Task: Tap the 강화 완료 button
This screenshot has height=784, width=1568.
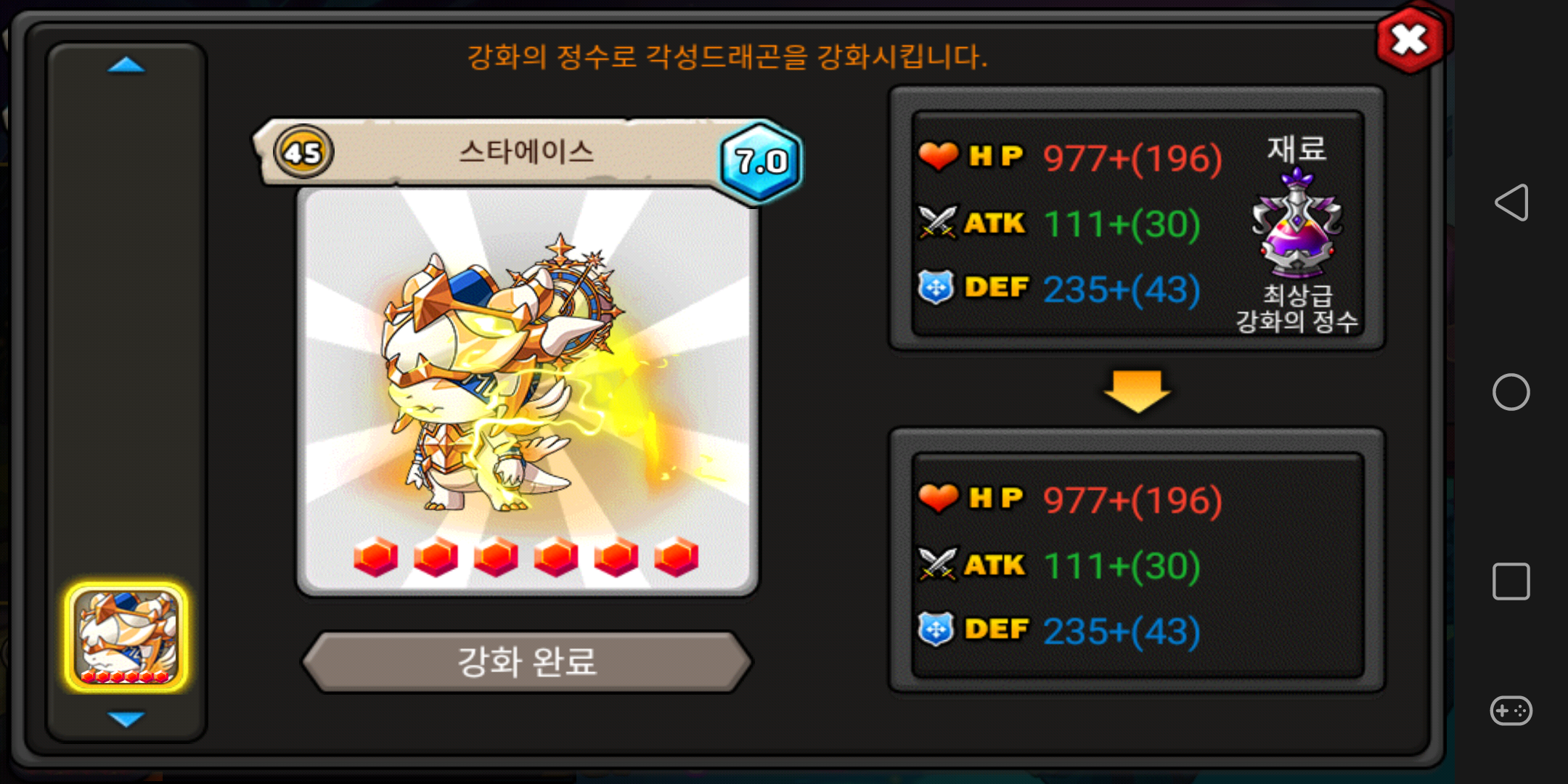Action: click(527, 662)
